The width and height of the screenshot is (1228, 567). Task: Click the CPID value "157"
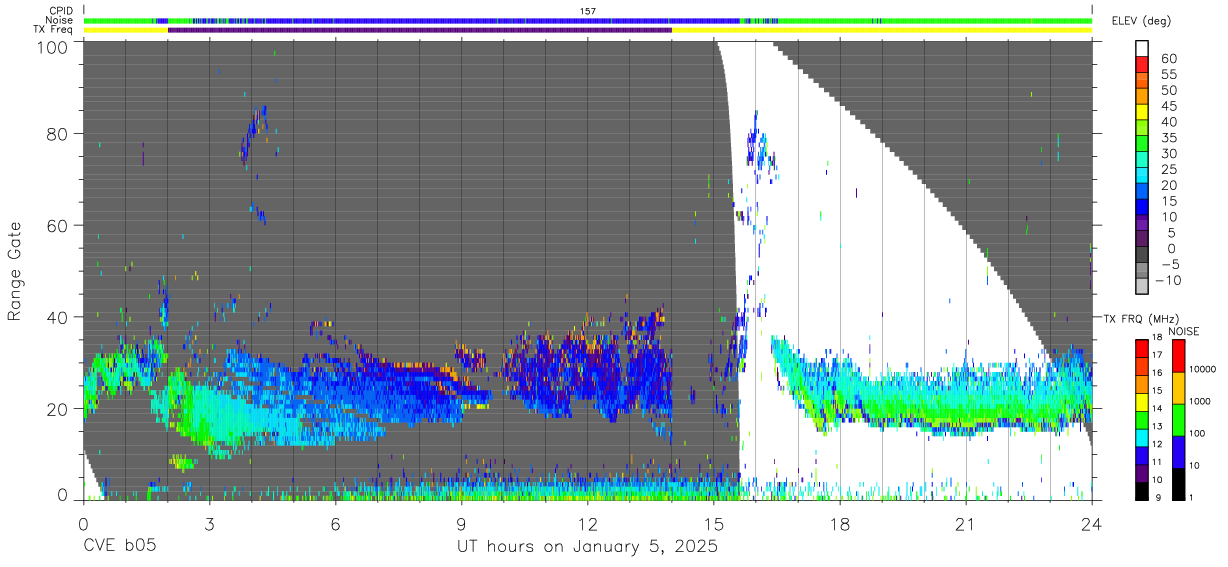coord(588,11)
